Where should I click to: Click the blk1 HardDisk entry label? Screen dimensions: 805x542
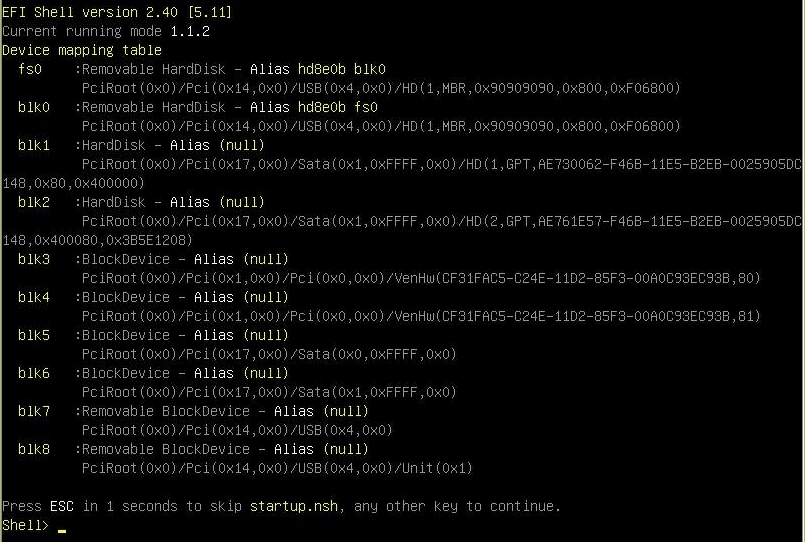(x=34, y=145)
